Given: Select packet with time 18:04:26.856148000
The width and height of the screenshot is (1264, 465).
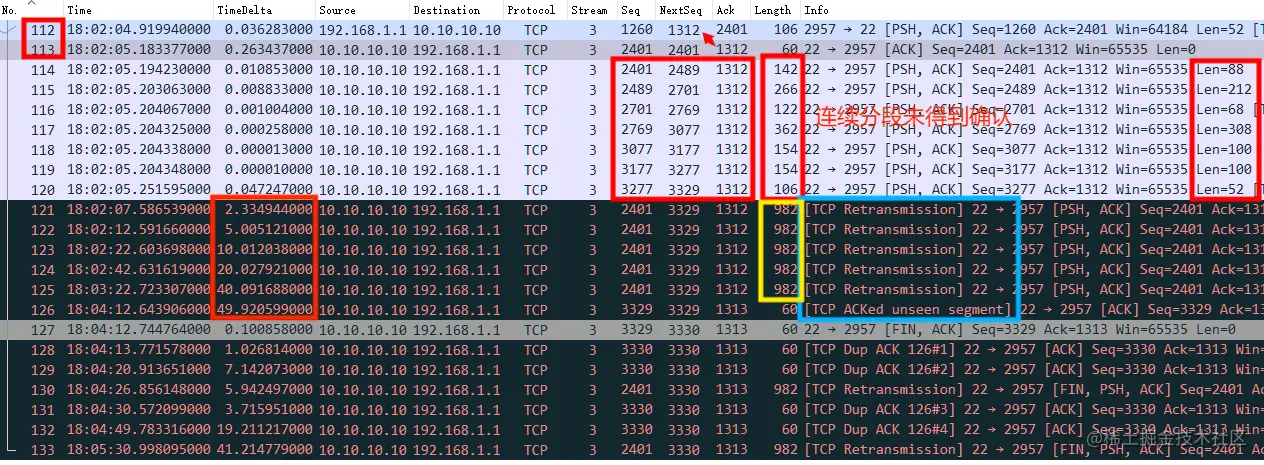Looking at the screenshot, I should tap(138, 390).
